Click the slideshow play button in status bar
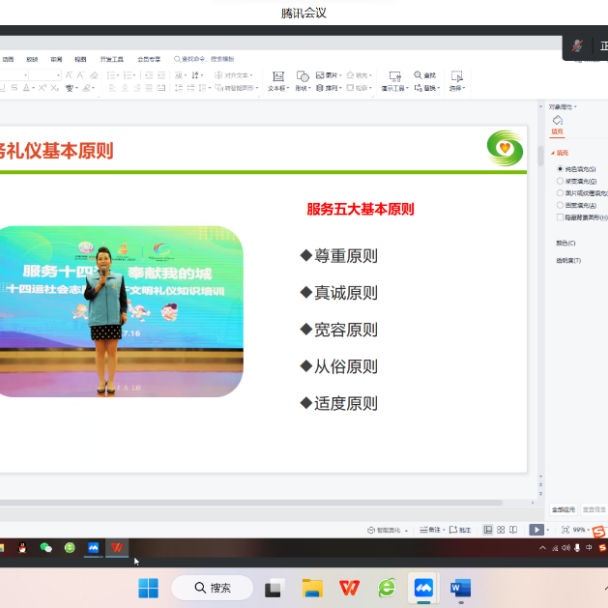This screenshot has width=608, height=608. pos(537,530)
